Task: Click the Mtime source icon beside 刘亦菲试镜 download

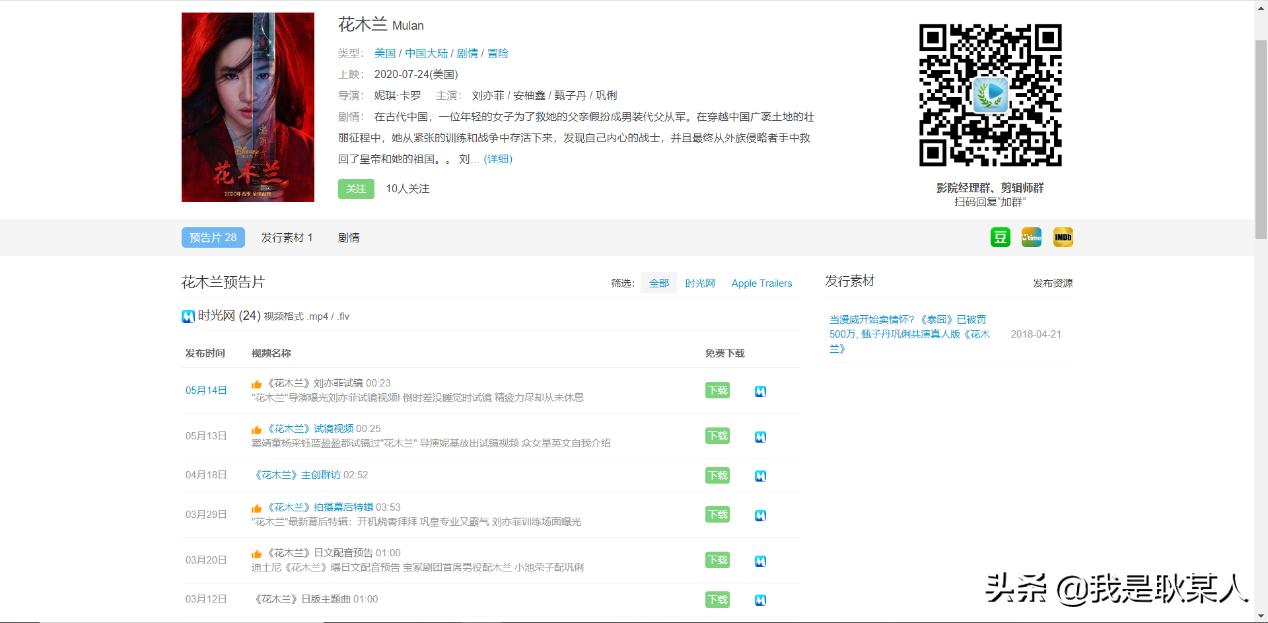Action: (x=761, y=390)
